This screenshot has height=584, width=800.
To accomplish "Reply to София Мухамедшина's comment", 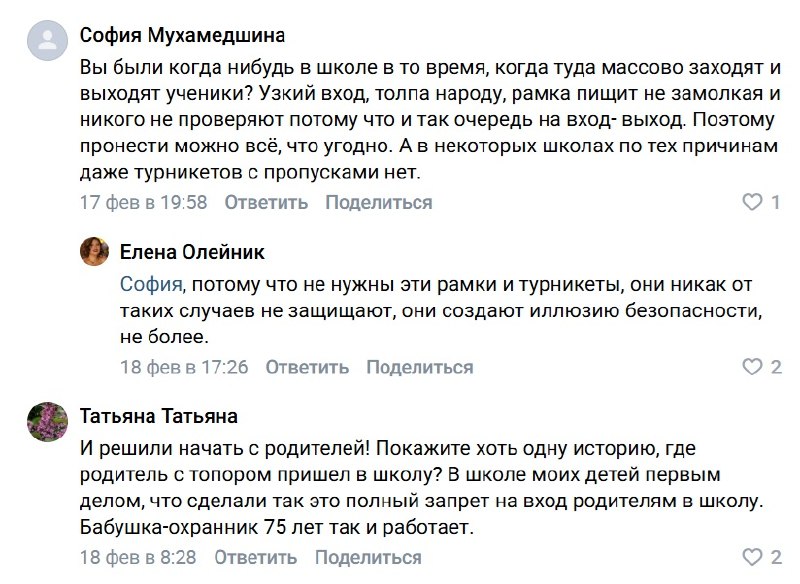I will click(266, 203).
